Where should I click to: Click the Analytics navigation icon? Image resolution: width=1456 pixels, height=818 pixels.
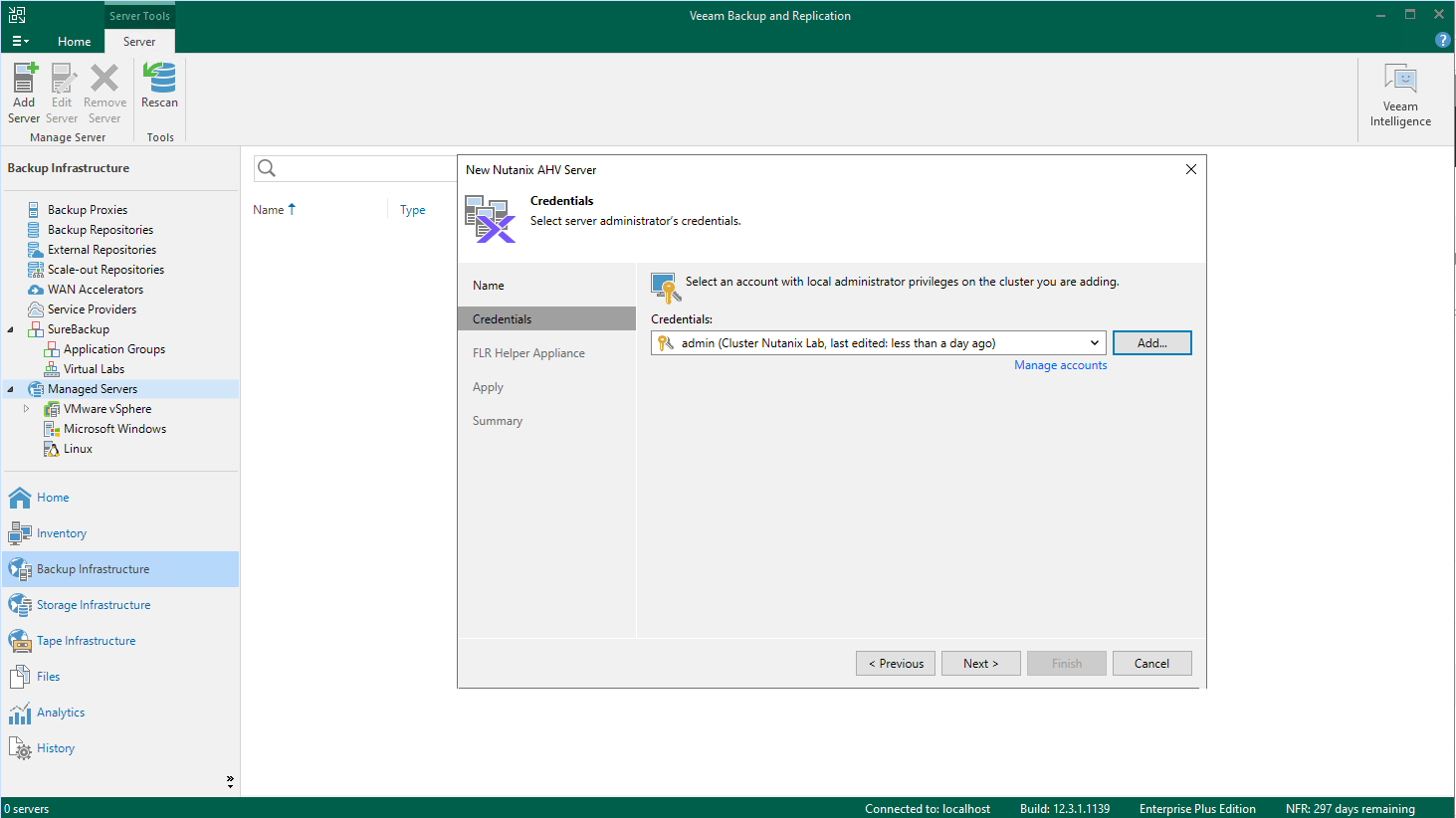click(20, 713)
